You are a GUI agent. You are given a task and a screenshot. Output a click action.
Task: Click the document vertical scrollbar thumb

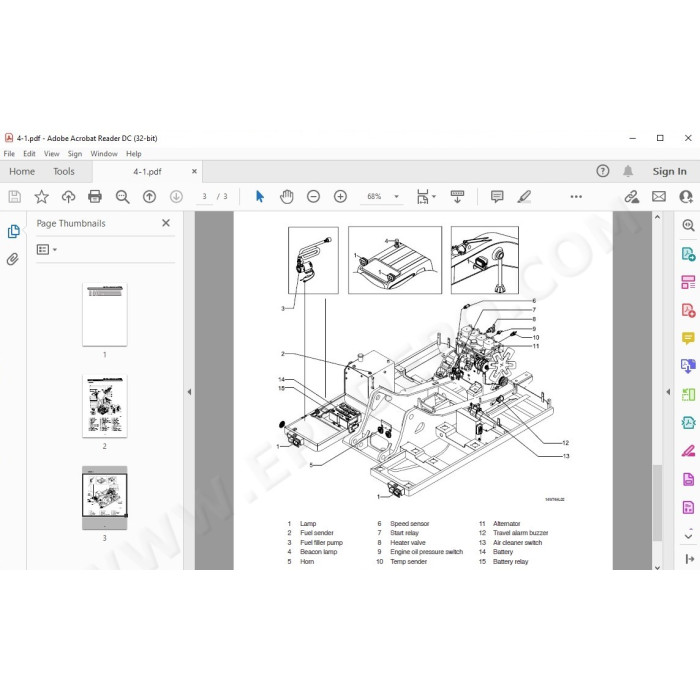coord(657,503)
